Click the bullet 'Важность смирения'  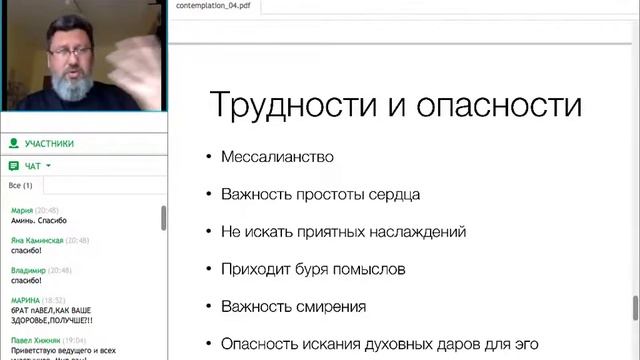(x=293, y=307)
